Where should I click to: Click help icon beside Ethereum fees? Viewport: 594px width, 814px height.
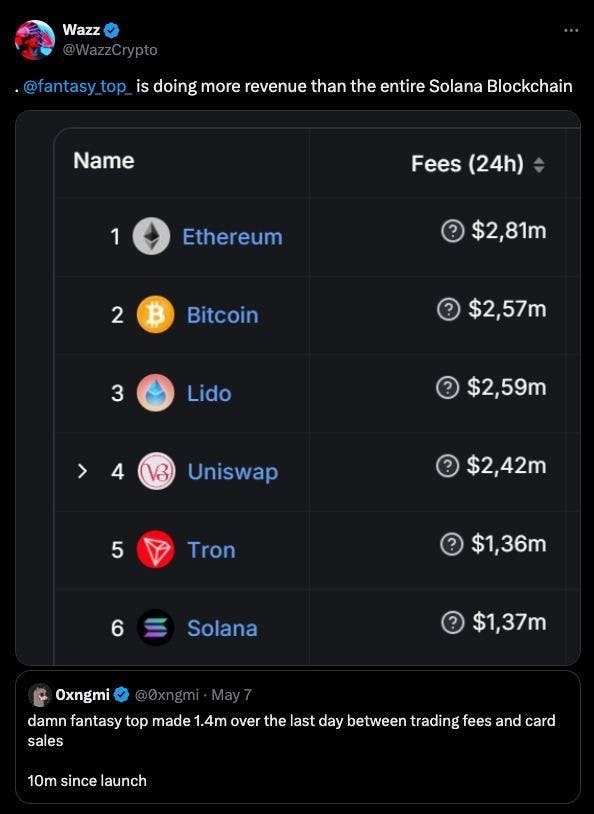point(452,231)
